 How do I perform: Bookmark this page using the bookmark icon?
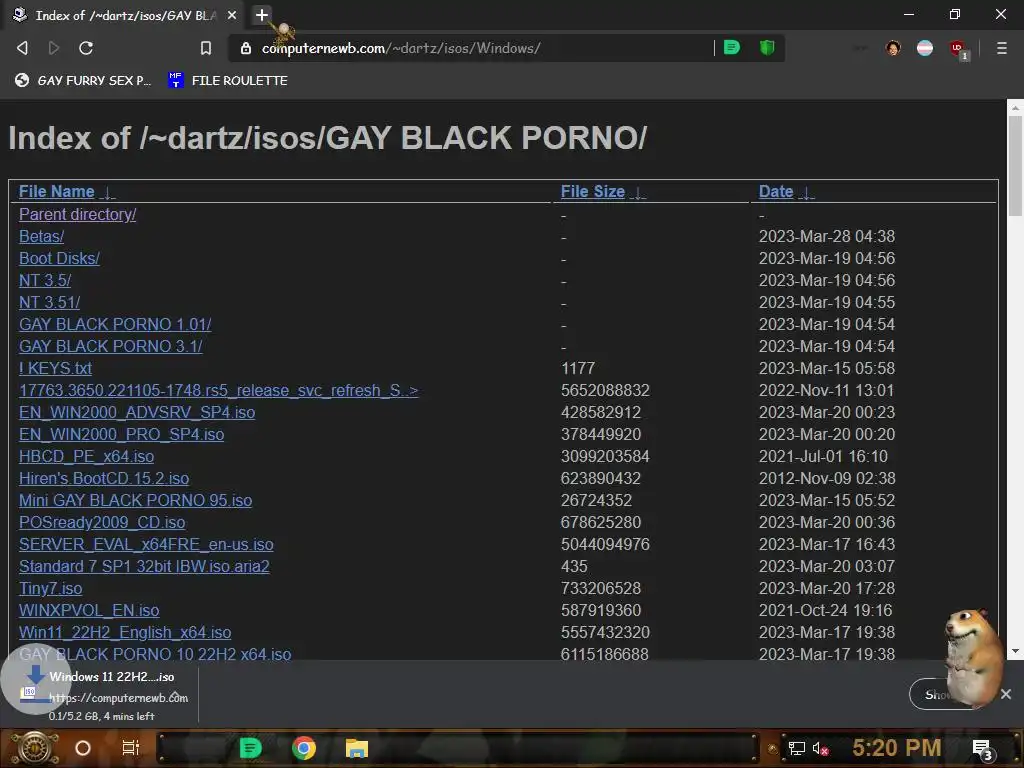pyautogui.click(x=206, y=48)
